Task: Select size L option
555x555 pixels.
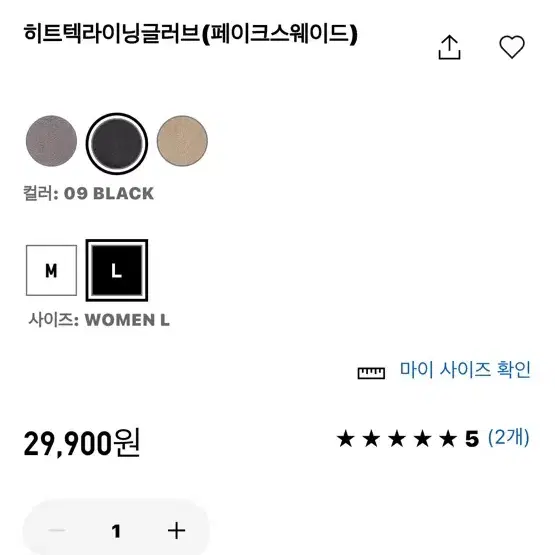Action: click(x=117, y=270)
